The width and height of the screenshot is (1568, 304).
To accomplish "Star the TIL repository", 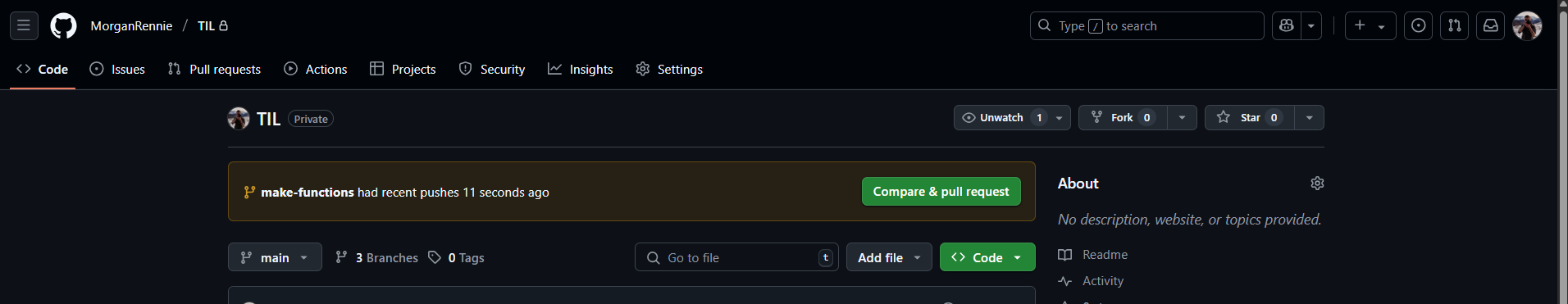I will point(1250,117).
